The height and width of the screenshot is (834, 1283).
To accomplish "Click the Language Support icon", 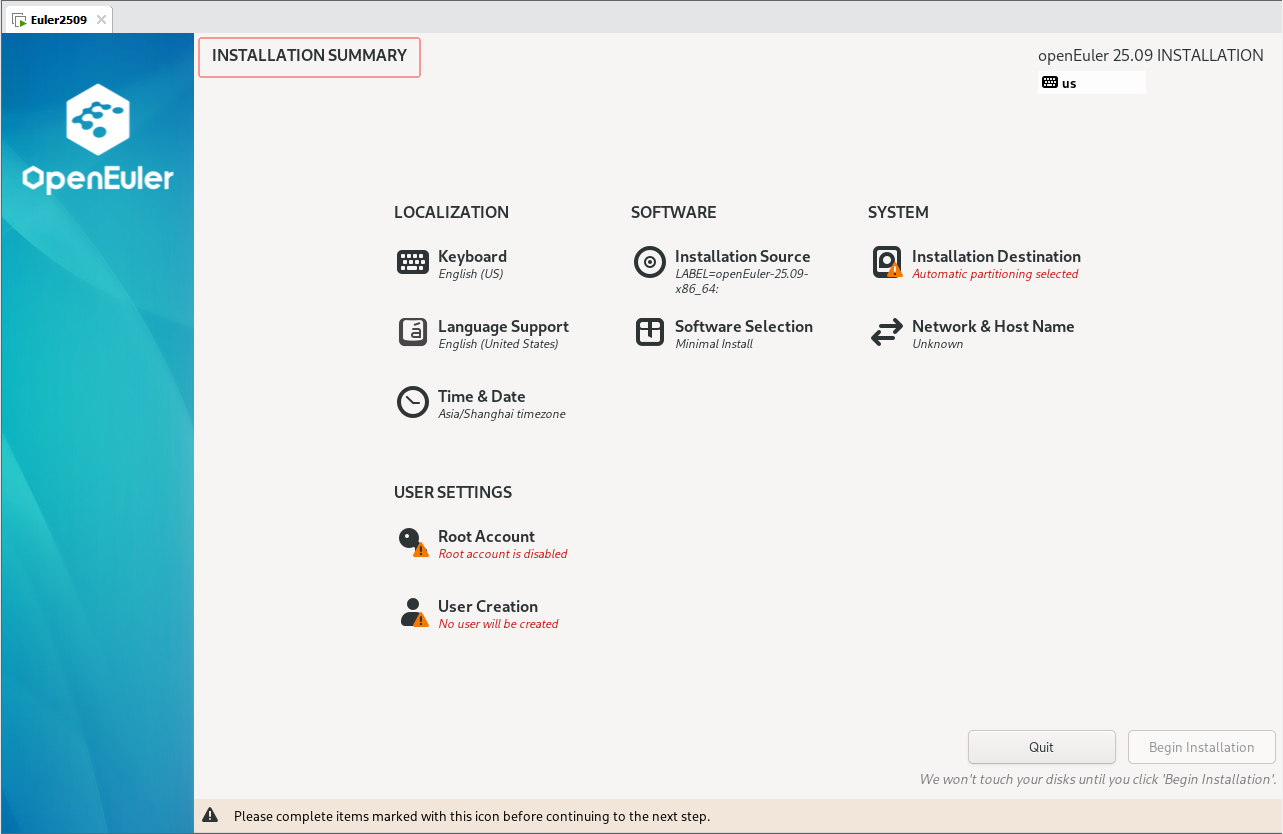I will tap(413, 332).
